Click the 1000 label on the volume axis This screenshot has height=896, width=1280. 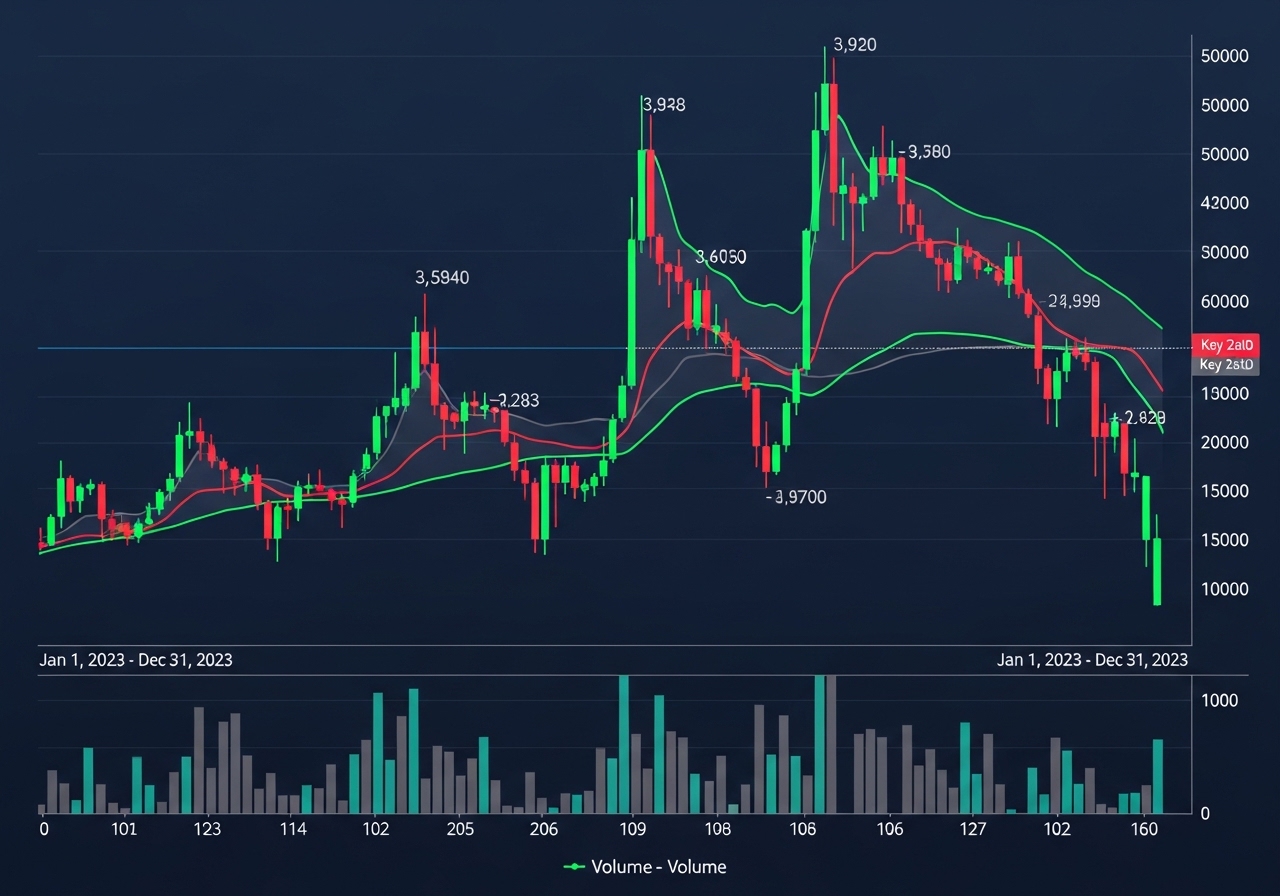[1219, 700]
